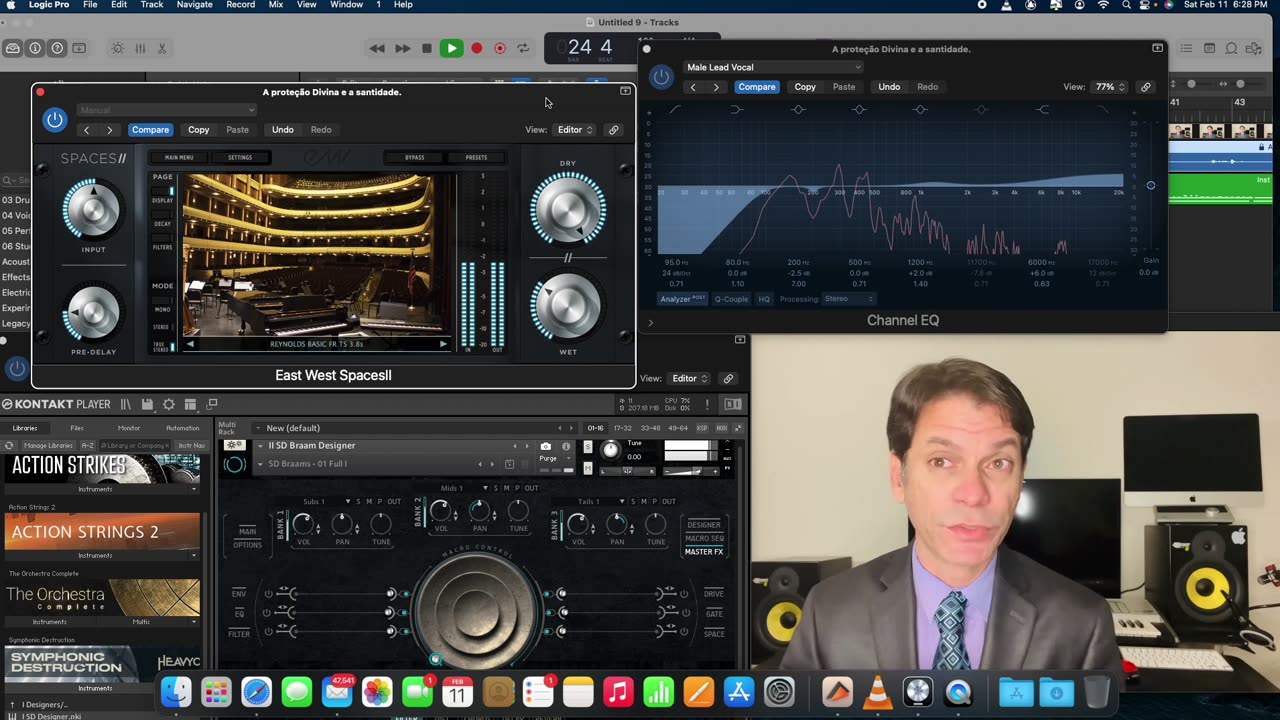
Task: Click the Kontakt snapshot camera icon
Action: click(x=545, y=446)
